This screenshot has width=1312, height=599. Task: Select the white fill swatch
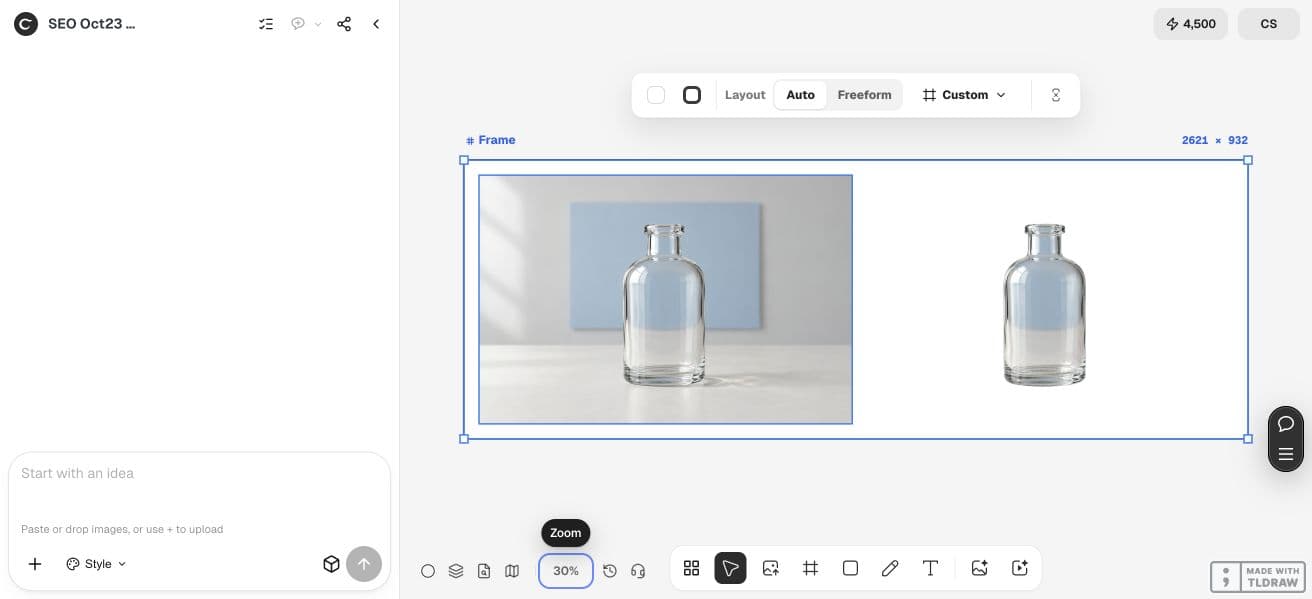click(x=656, y=95)
